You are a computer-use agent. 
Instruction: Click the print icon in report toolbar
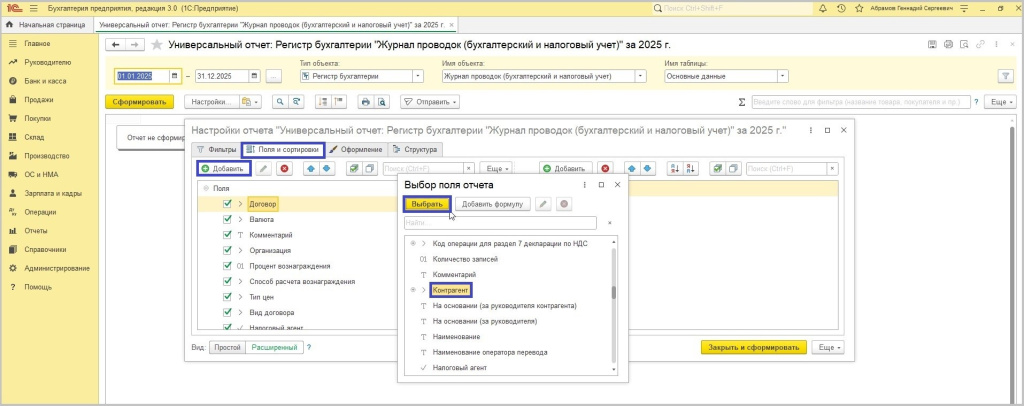(366, 102)
